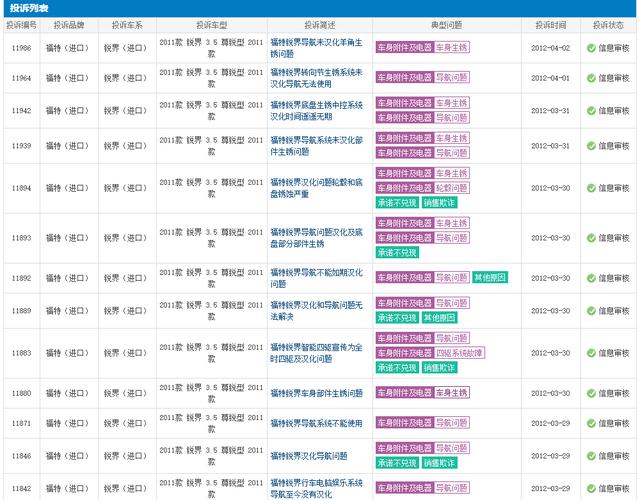Click the 销售欺诈 tag in row 11846
This screenshot has width=640, height=500.
tap(439, 463)
